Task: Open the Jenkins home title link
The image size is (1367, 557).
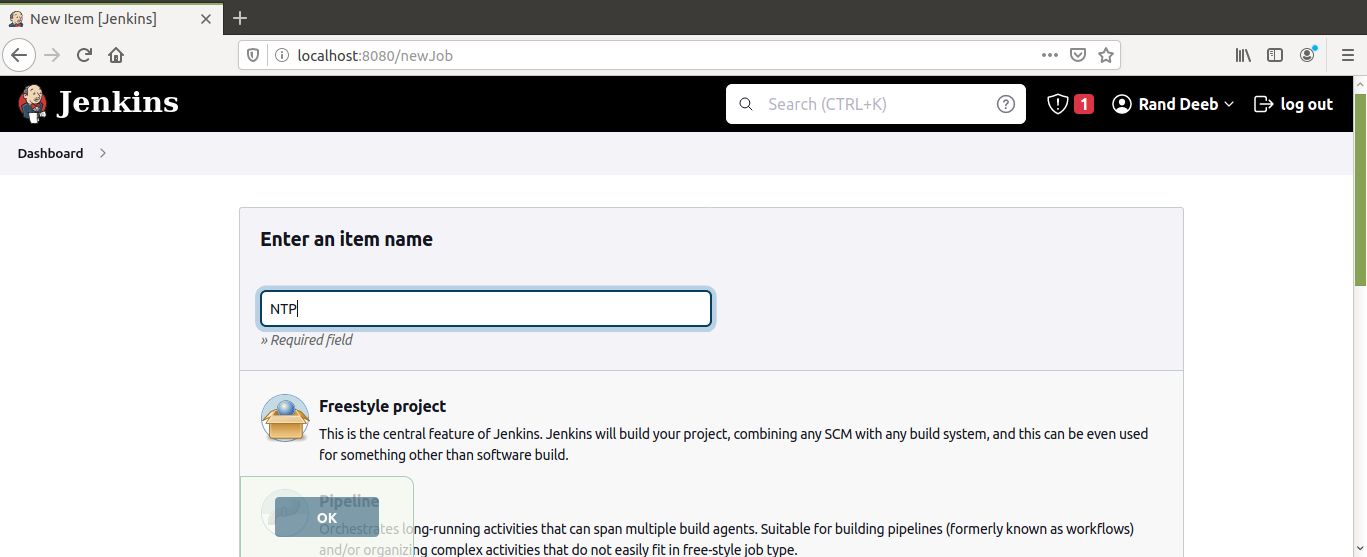Action: (x=118, y=103)
